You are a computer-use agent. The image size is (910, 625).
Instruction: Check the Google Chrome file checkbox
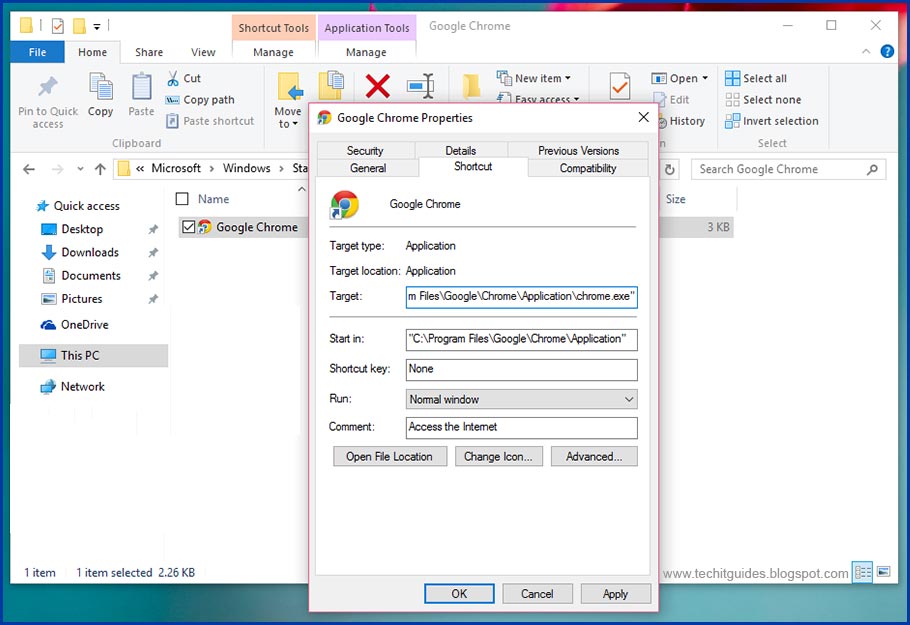(186, 227)
